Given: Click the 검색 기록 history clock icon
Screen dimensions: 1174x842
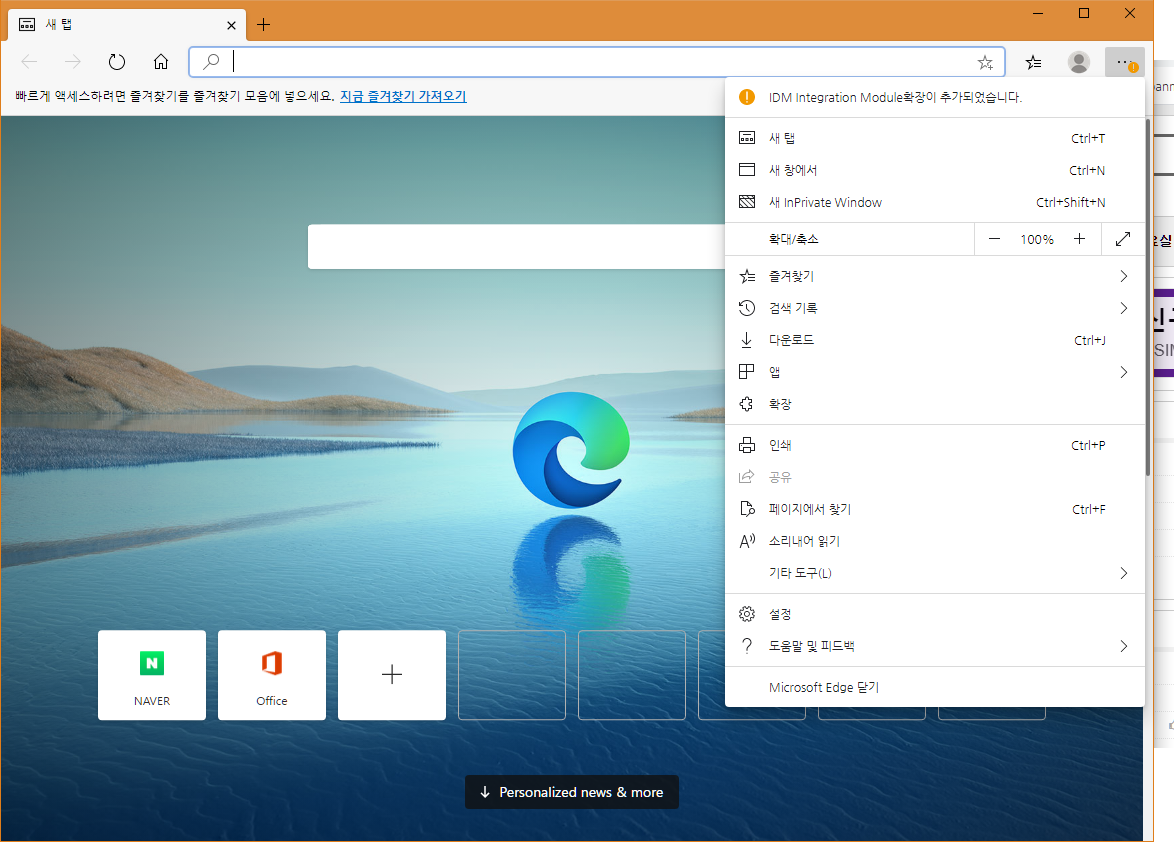Looking at the screenshot, I should tap(747, 308).
